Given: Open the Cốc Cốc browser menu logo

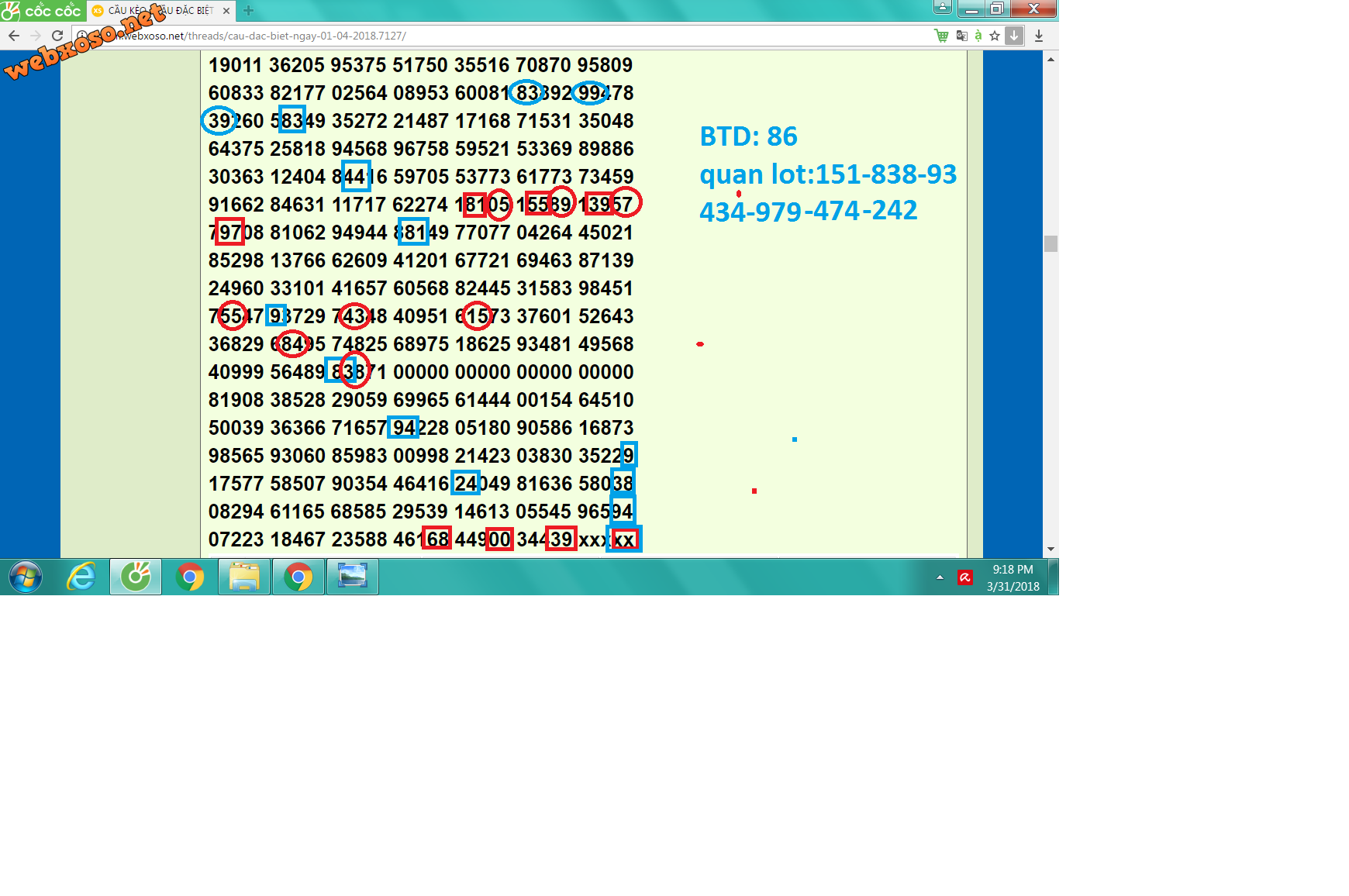Looking at the screenshot, I should coord(41,10).
